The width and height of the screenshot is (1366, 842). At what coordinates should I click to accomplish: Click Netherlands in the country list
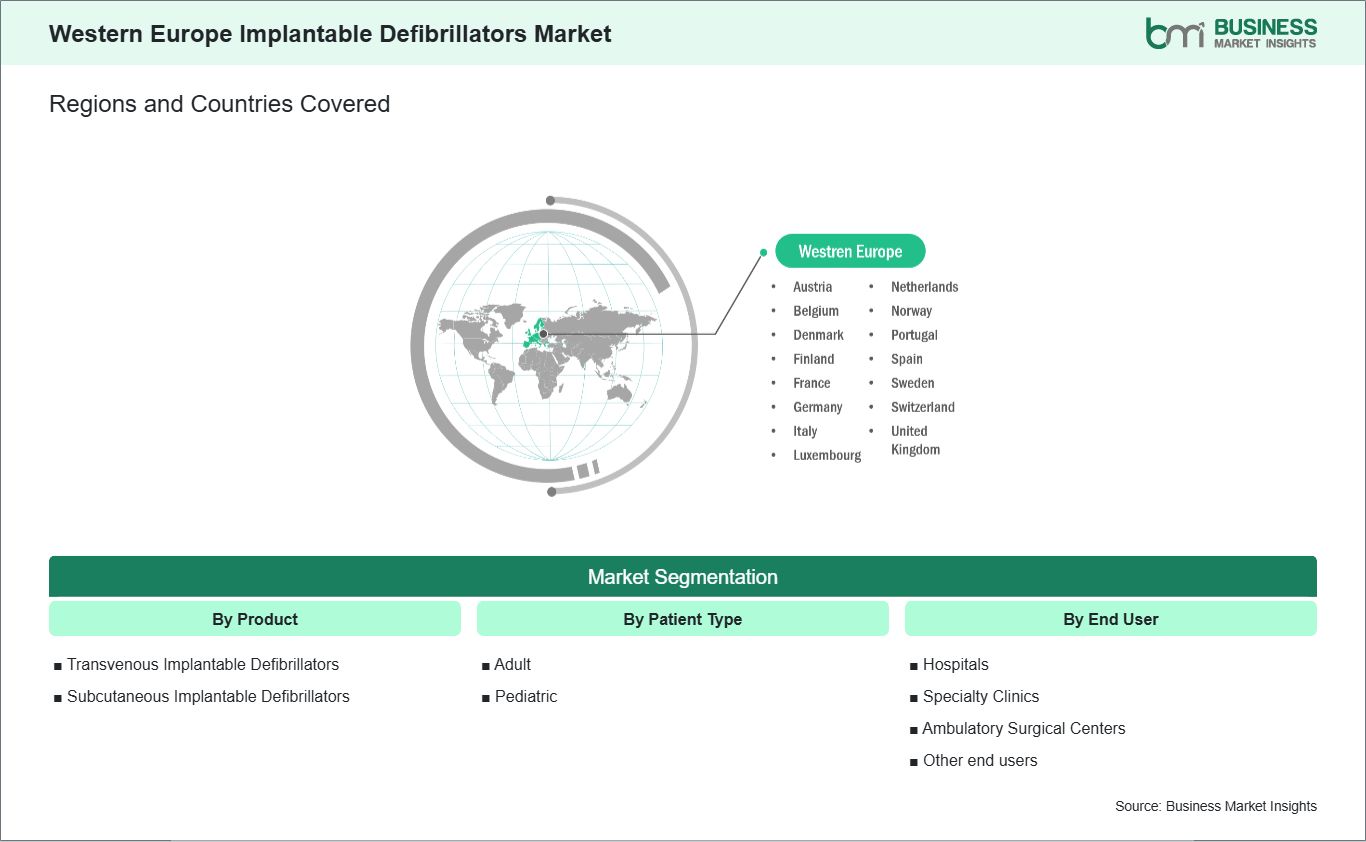click(925, 287)
